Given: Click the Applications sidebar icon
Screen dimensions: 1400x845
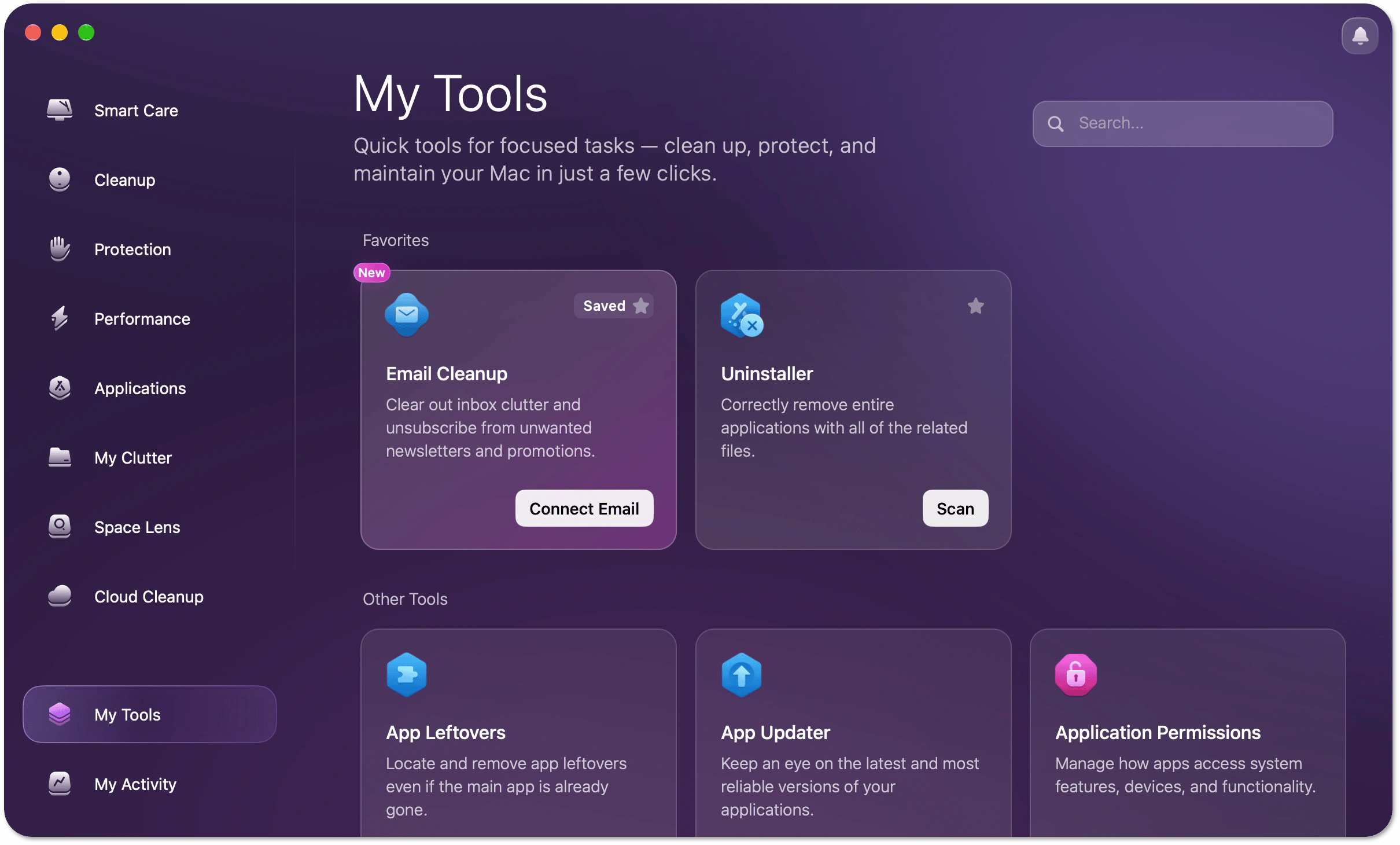Looking at the screenshot, I should click(x=60, y=388).
